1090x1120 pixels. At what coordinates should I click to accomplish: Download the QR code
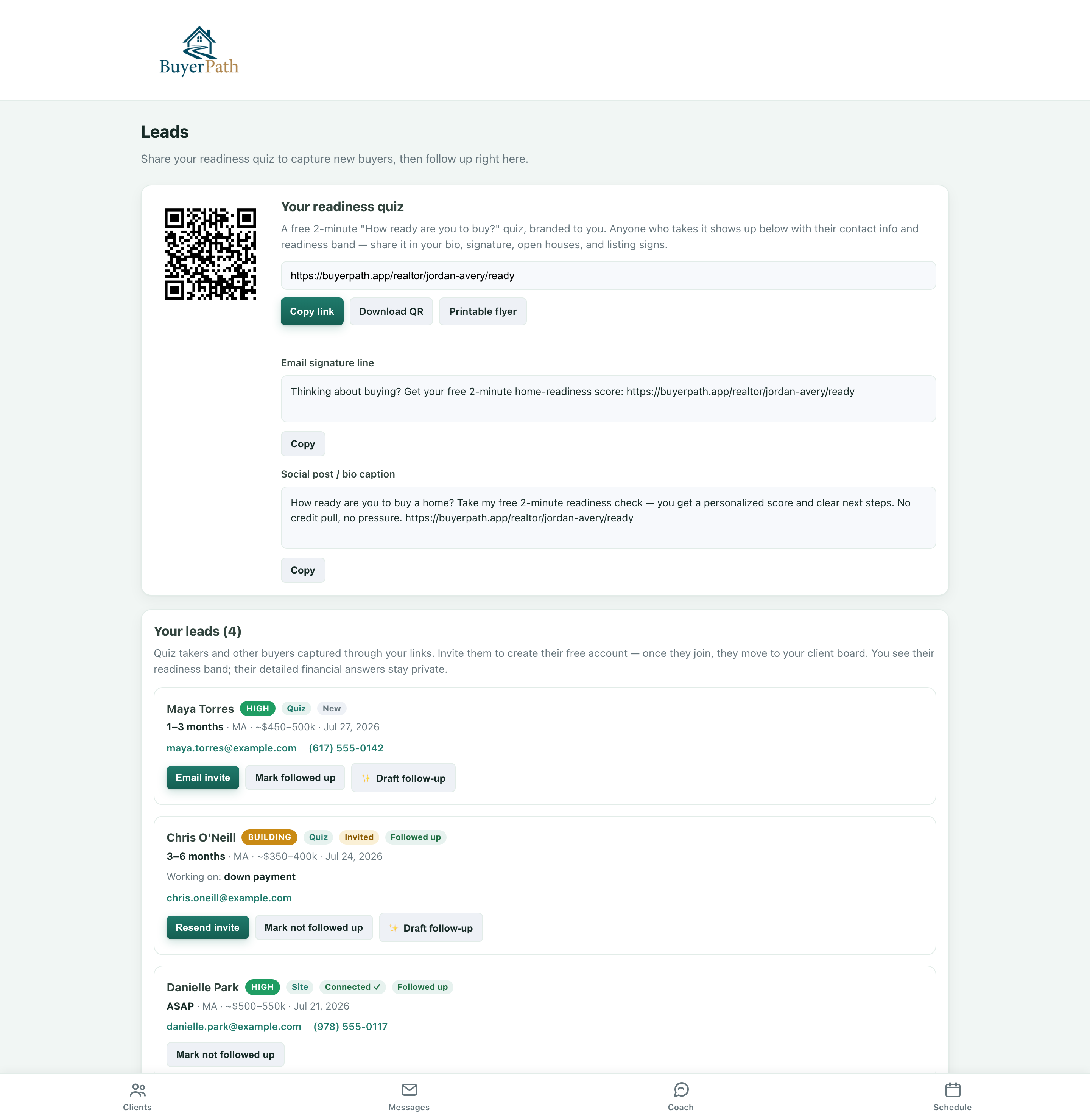click(x=391, y=311)
